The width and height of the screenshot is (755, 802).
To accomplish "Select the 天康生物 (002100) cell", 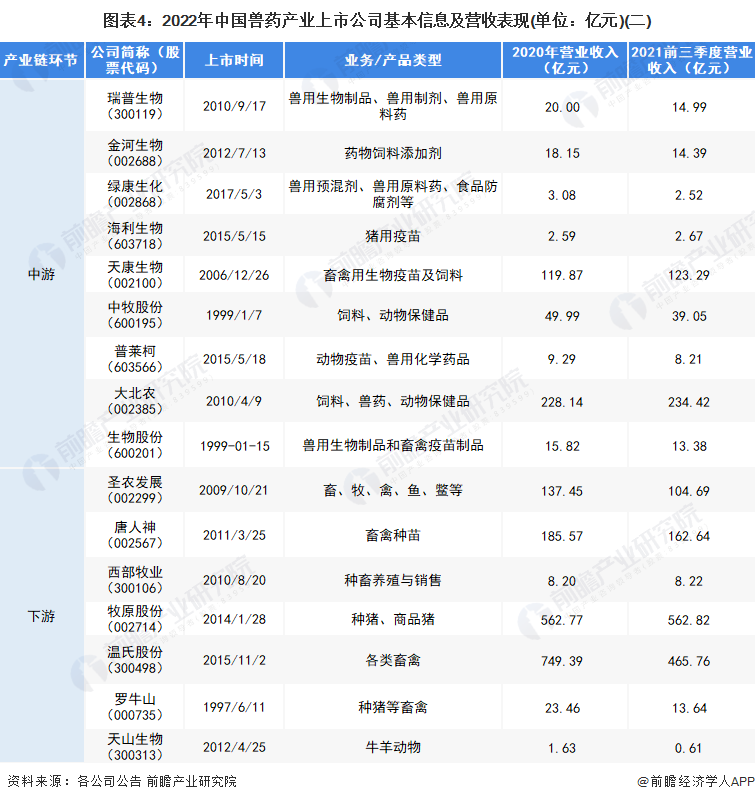I will [135, 275].
